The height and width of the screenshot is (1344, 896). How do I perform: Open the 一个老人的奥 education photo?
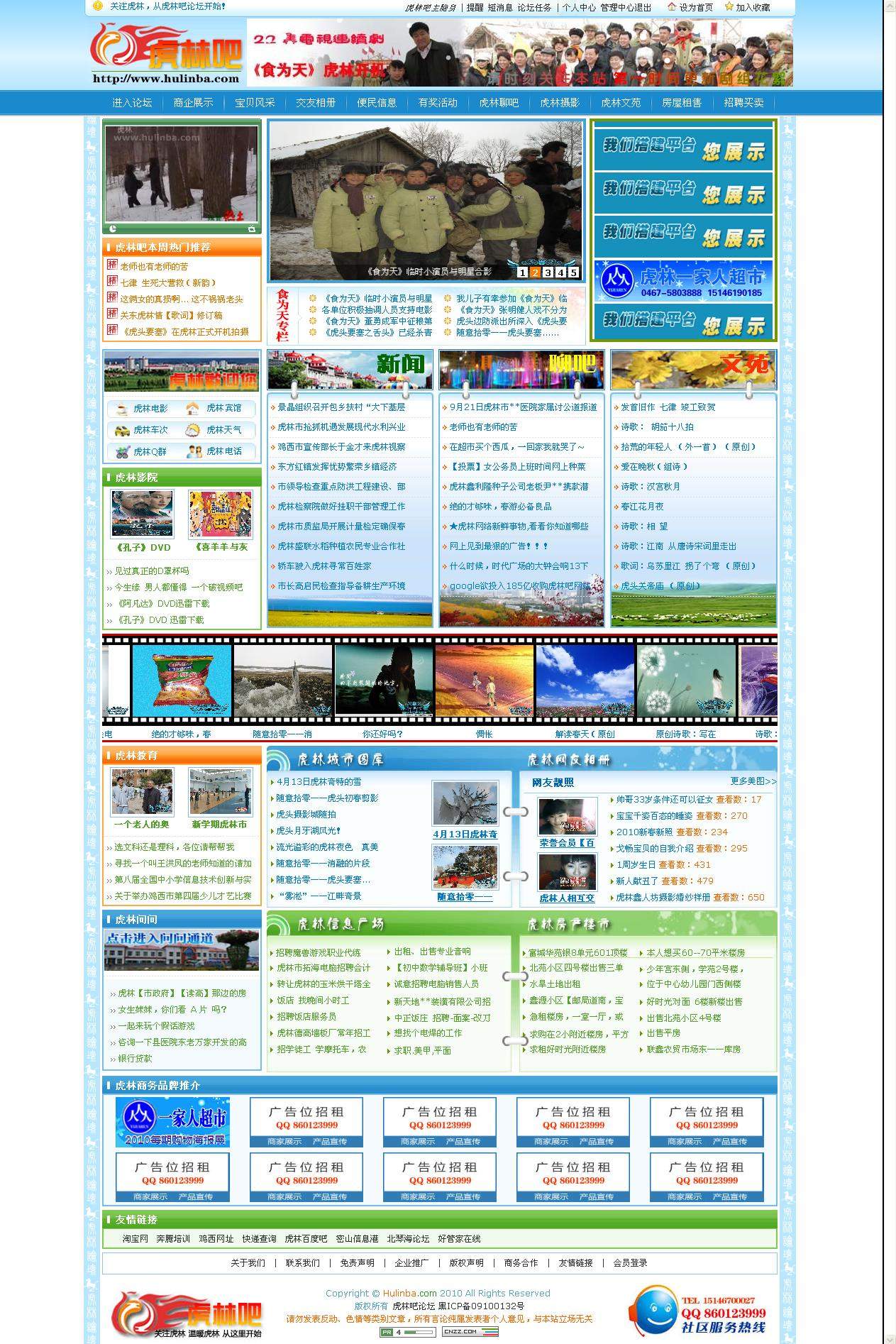(x=142, y=793)
